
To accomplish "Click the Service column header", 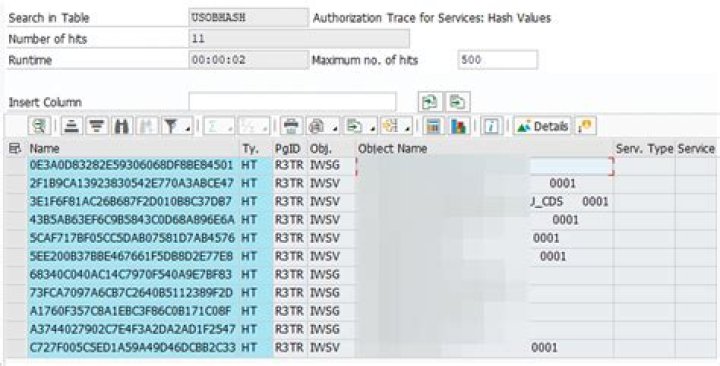I will pos(696,148).
